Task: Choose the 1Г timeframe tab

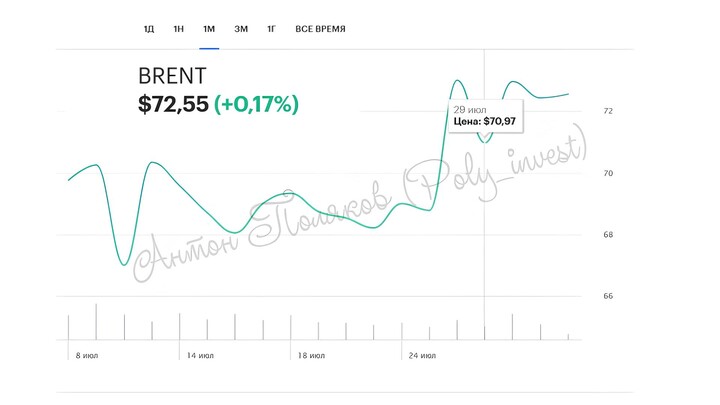Action: pyautogui.click(x=271, y=29)
